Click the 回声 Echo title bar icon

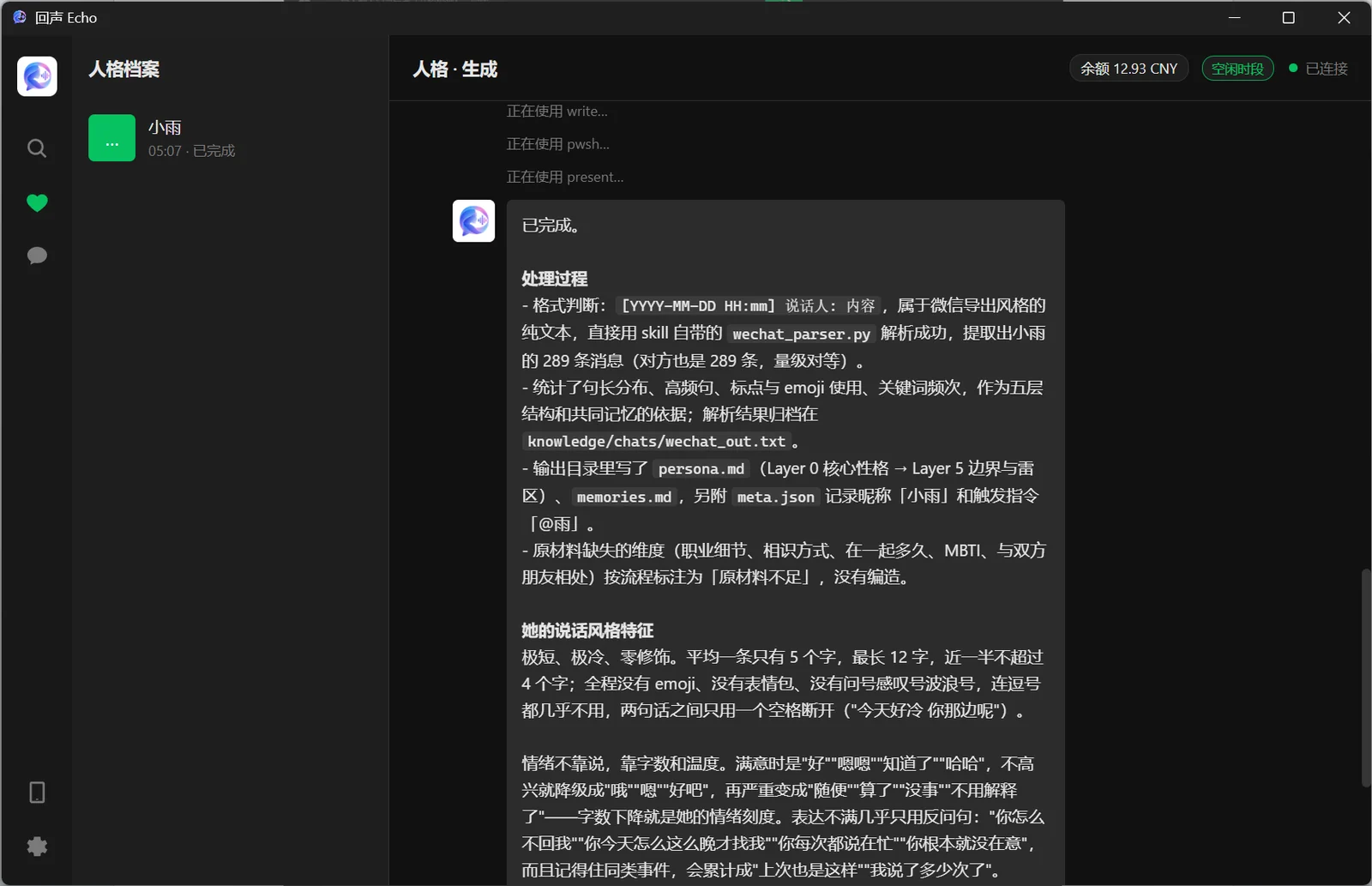20,17
